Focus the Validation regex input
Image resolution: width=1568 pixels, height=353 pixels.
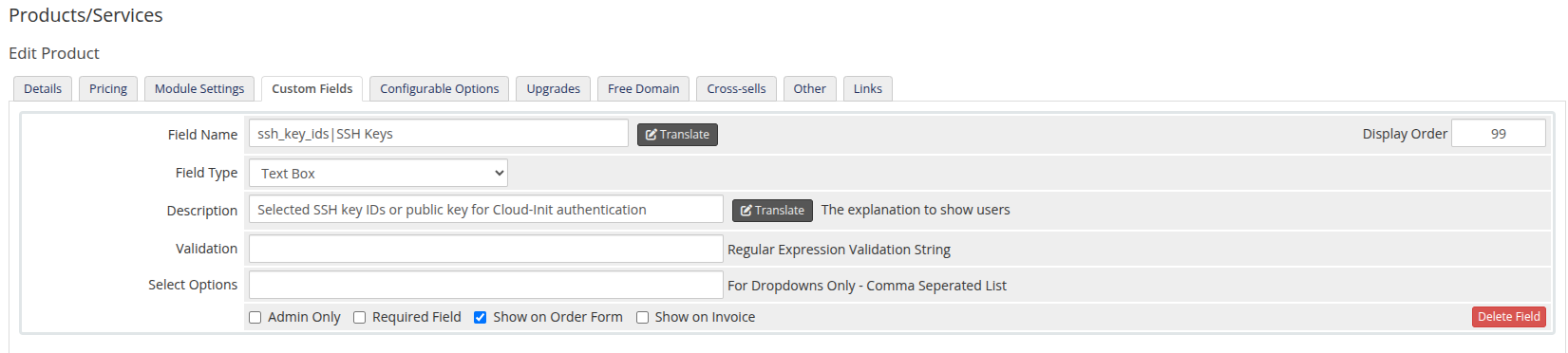tap(485, 249)
